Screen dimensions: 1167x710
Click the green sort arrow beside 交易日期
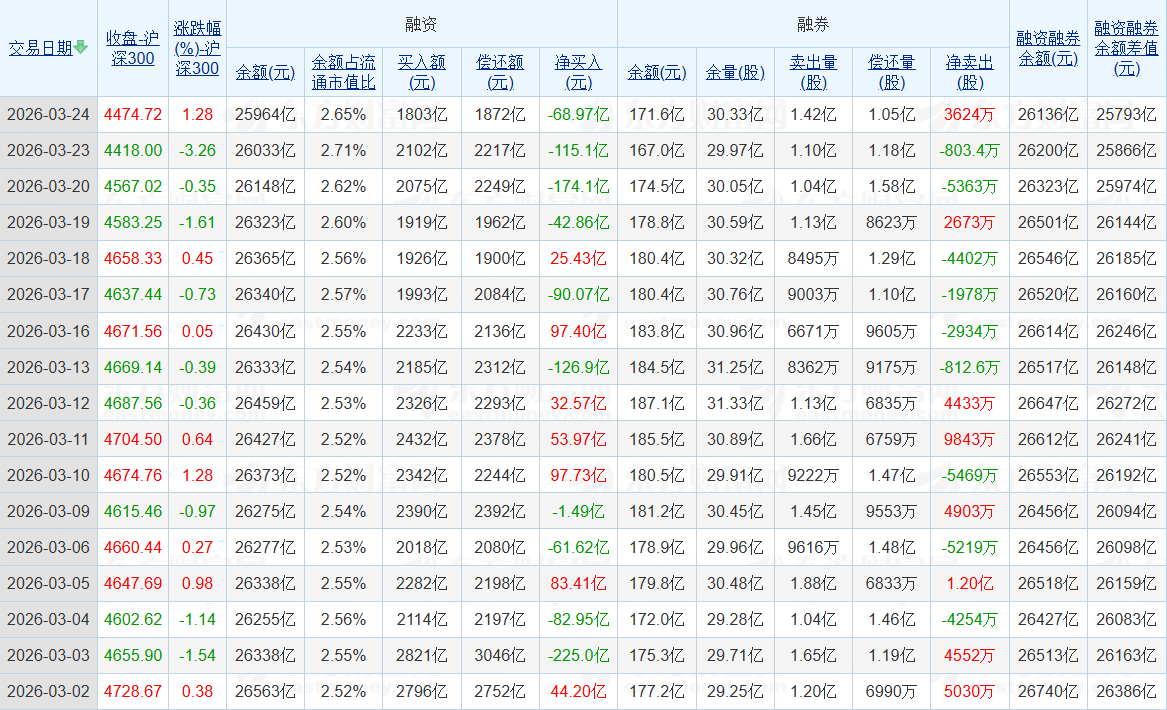80,48
